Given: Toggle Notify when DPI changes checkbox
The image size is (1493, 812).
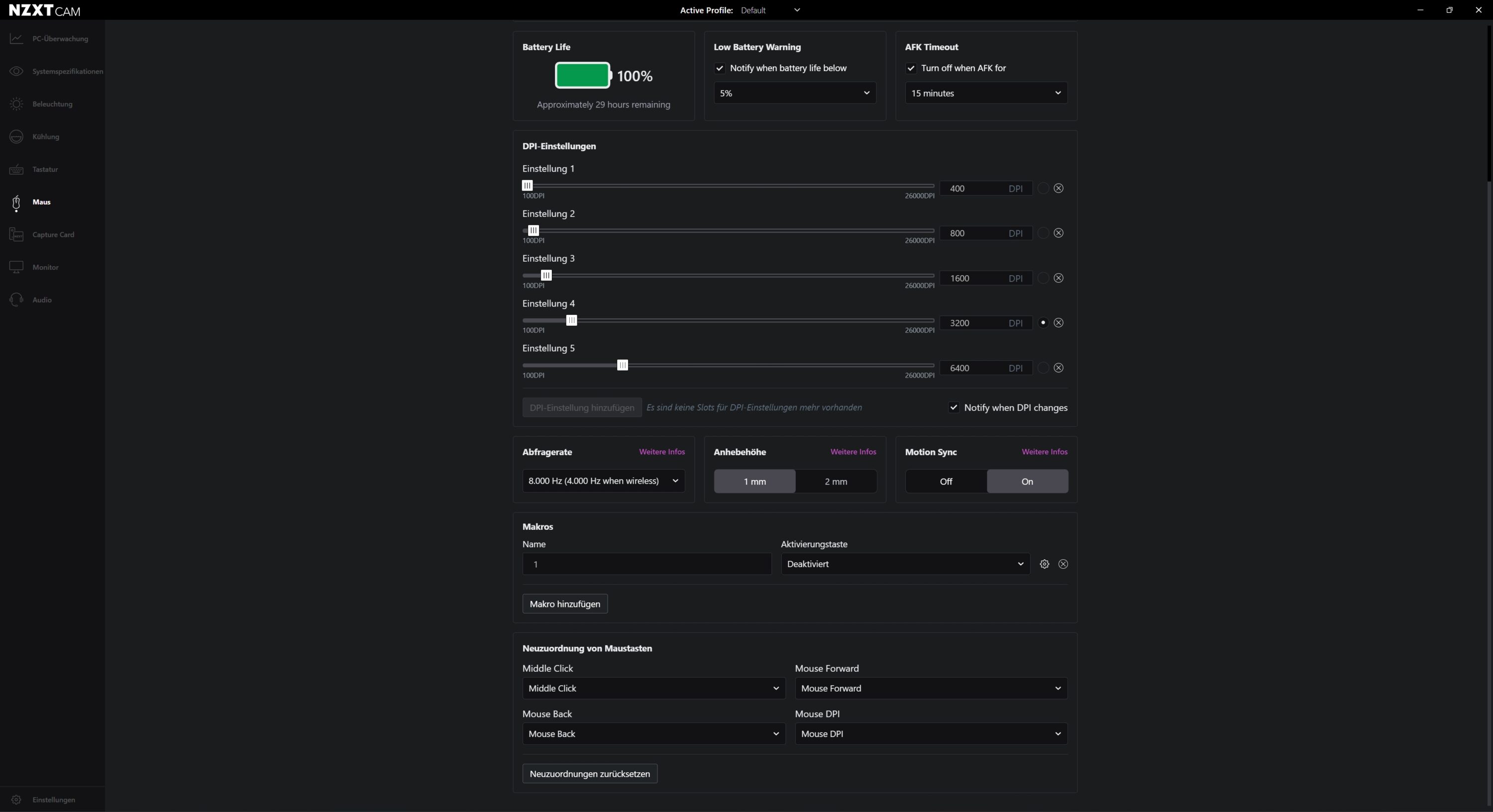Looking at the screenshot, I should pos(954,408).
